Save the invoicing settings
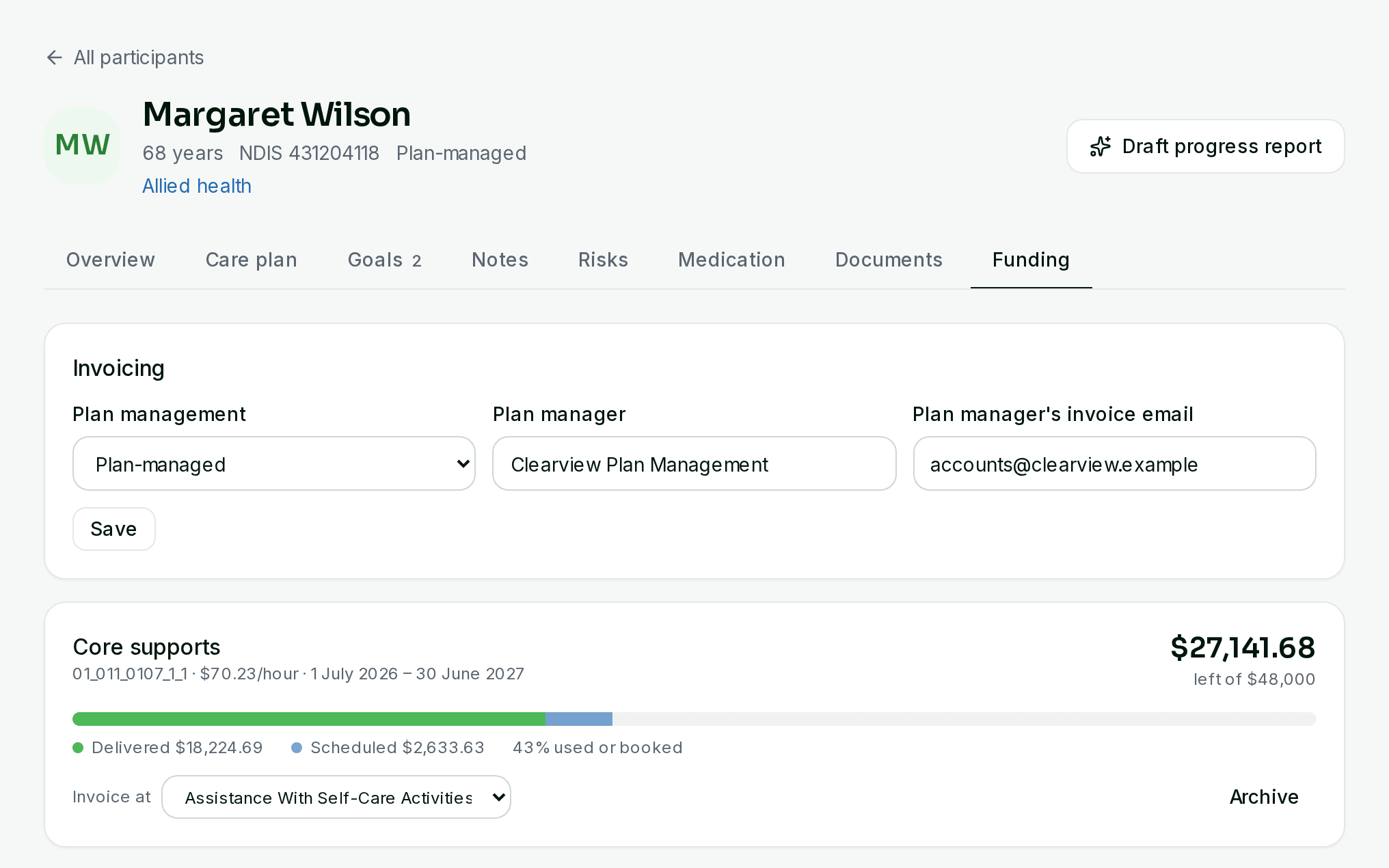The width and height of the screenshot is (1389, 868). (x=114, y=529)
